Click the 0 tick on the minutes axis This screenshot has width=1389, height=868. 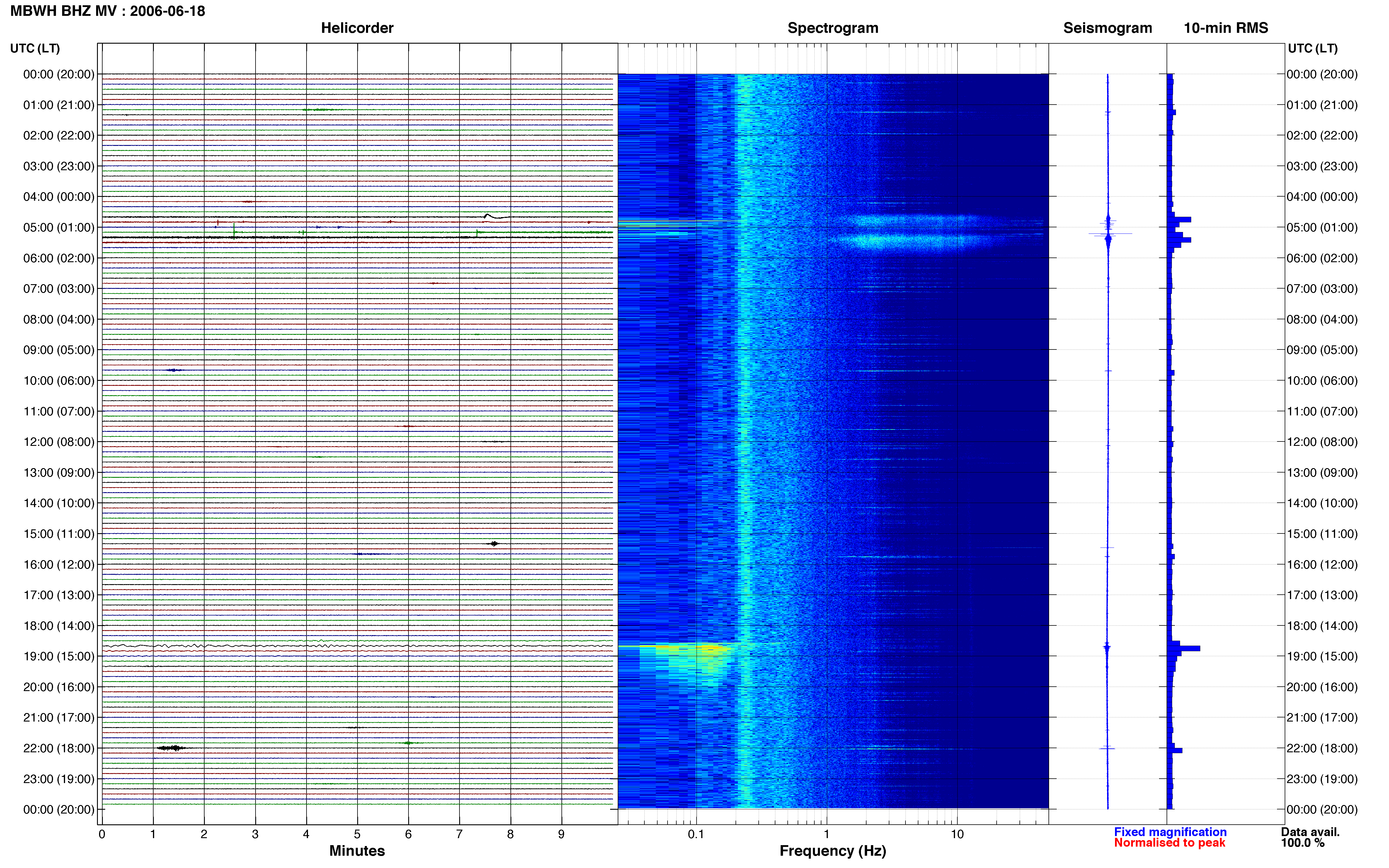pos(102,833)
